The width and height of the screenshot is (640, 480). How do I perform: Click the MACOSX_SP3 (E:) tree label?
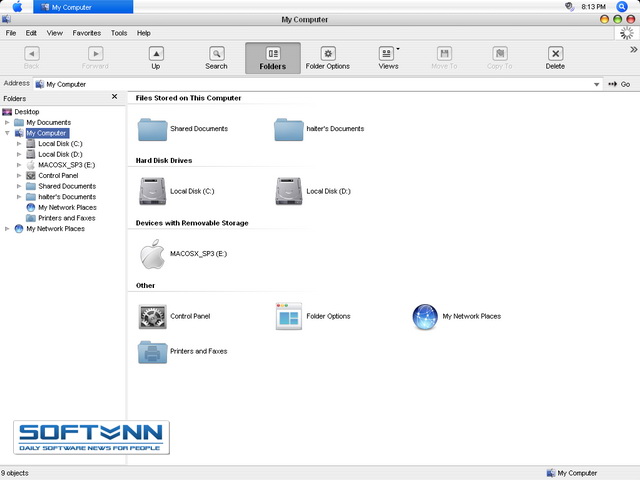[67, 165]
